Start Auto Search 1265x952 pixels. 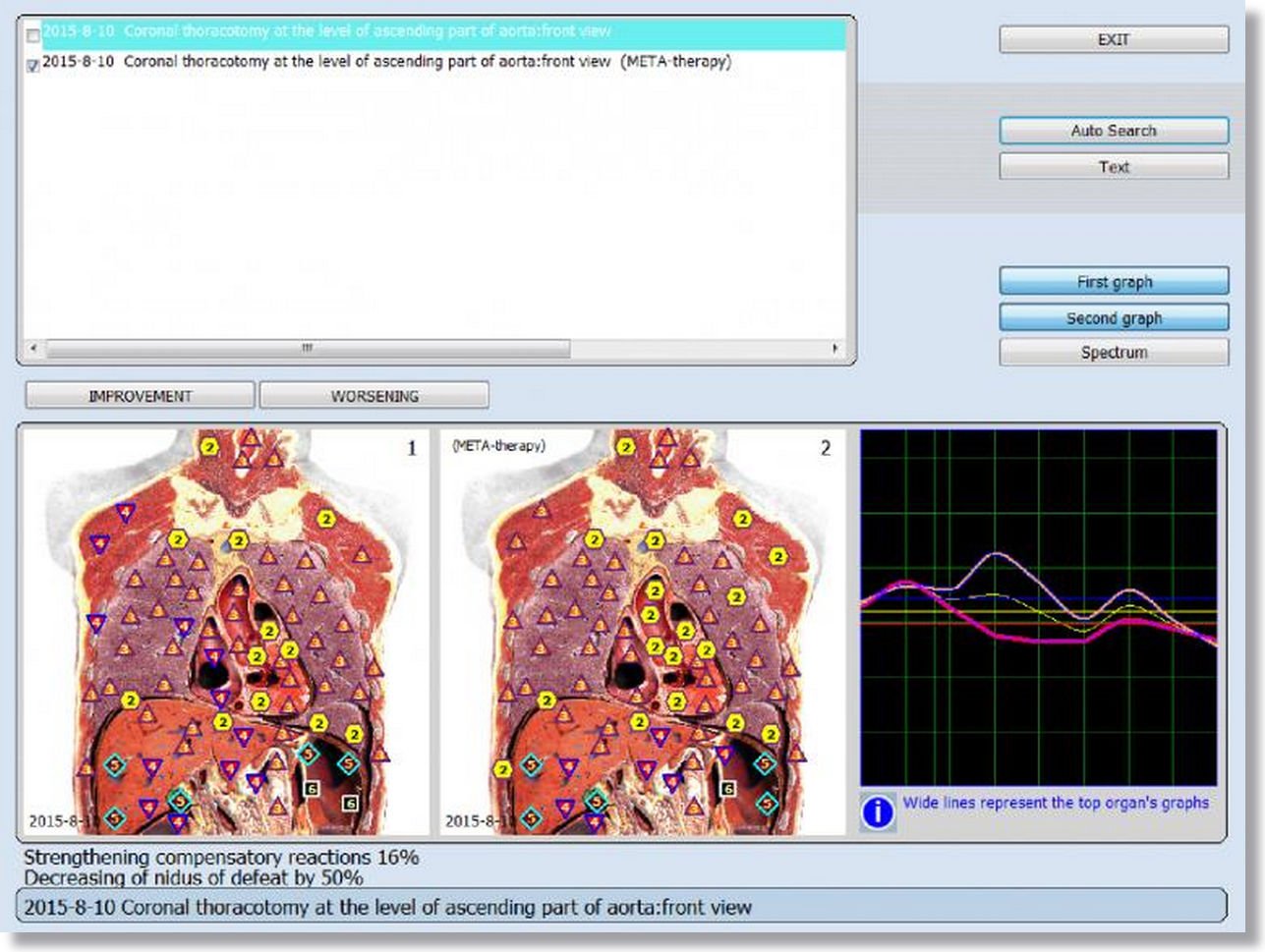pos(1114,131)
